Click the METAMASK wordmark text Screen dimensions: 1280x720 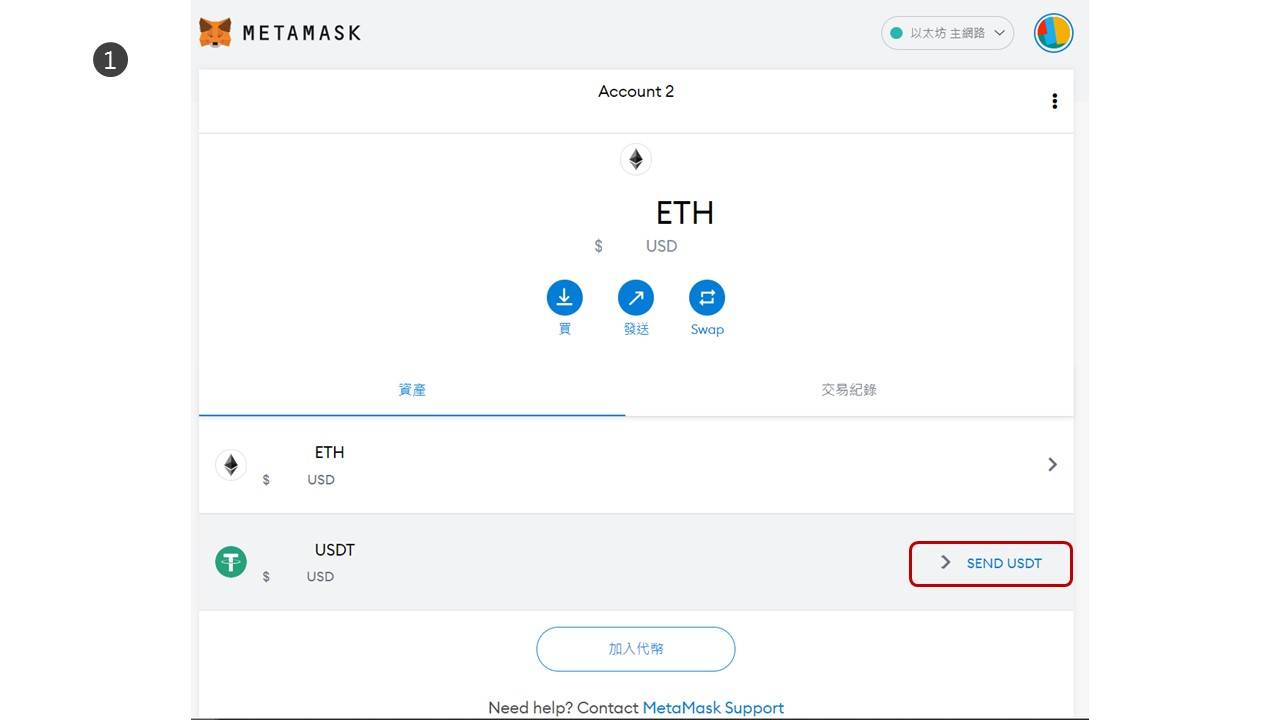pos(301,33)
